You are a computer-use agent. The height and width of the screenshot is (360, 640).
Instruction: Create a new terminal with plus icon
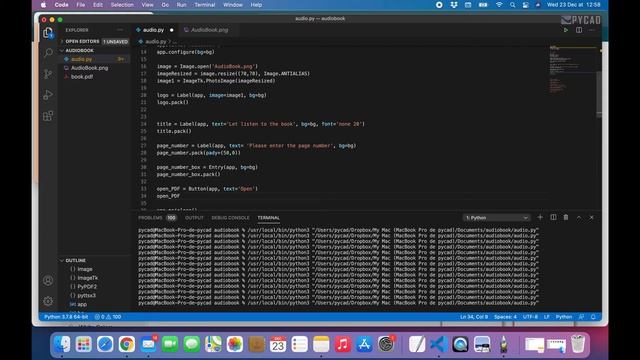click(x=540, y=218)
